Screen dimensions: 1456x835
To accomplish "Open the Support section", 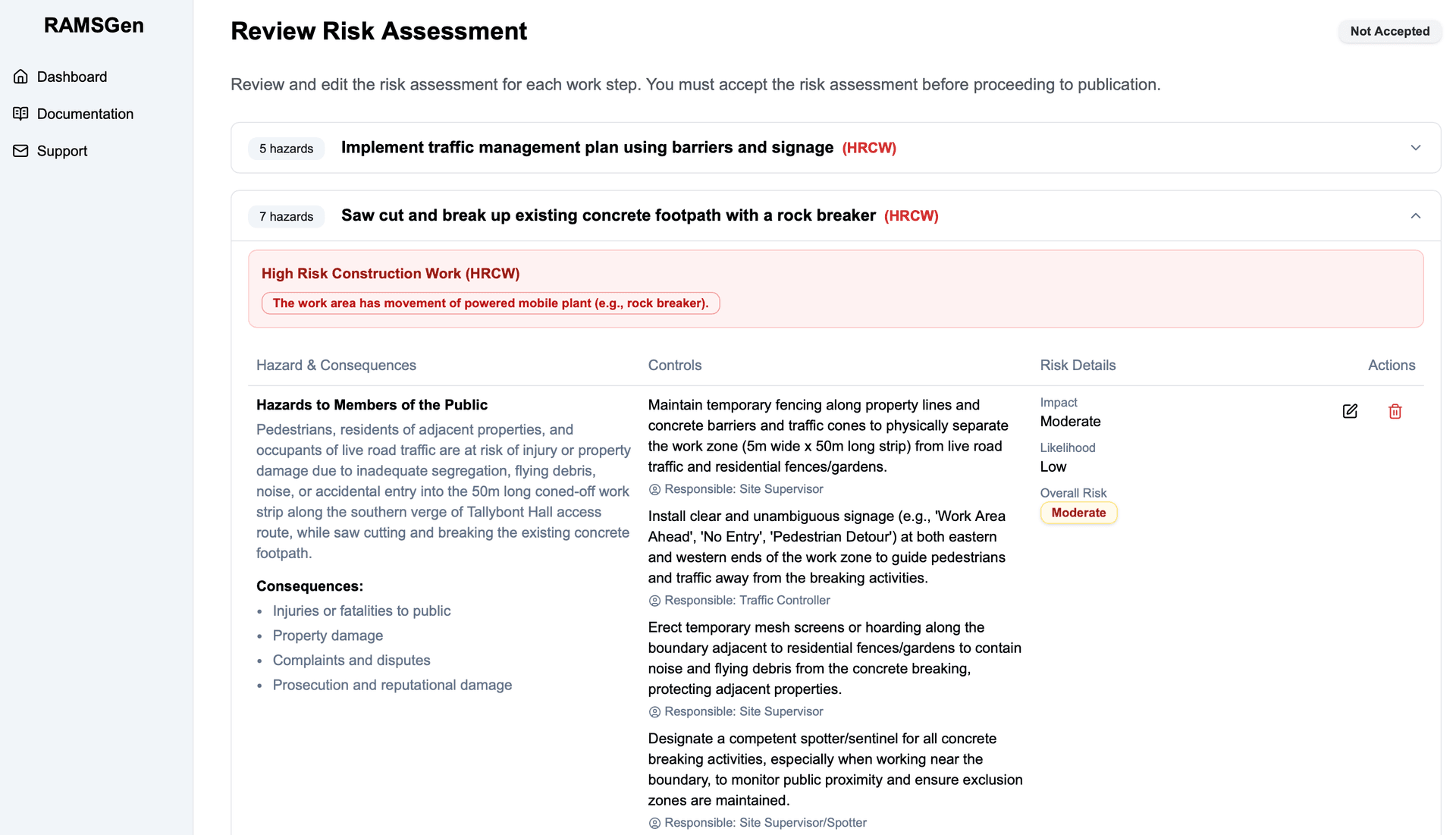I will [61, 150].
